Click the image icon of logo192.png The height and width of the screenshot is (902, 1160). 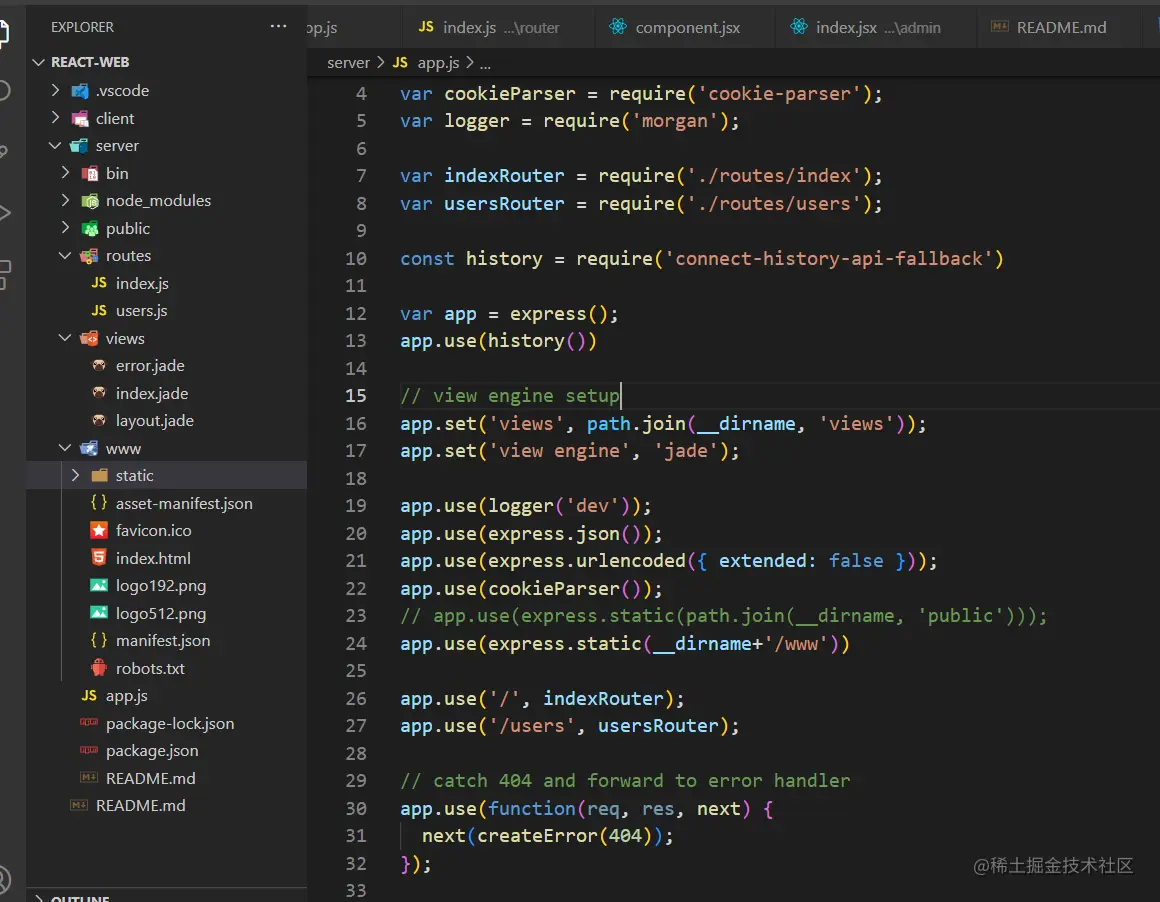click(x=99, y=585)
